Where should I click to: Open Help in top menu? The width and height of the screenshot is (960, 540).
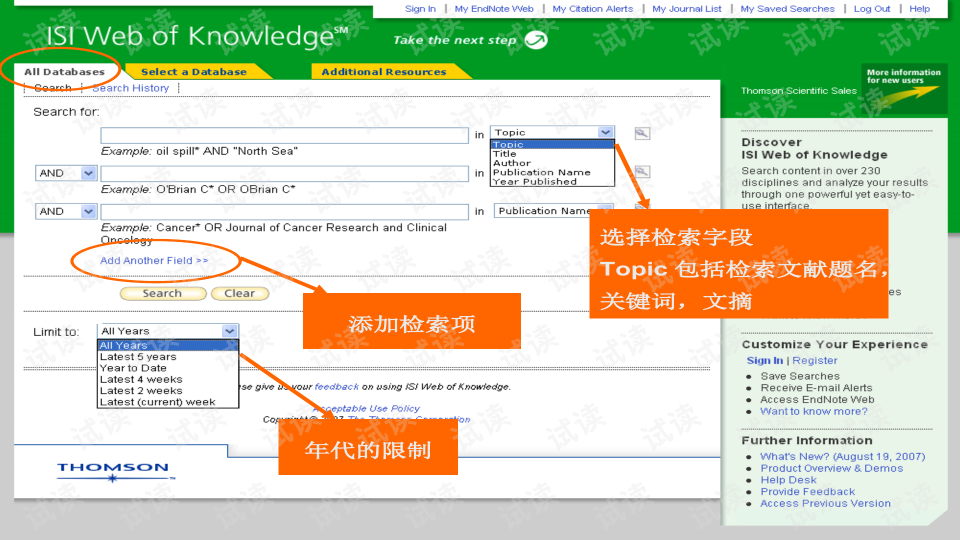[920, 9]
